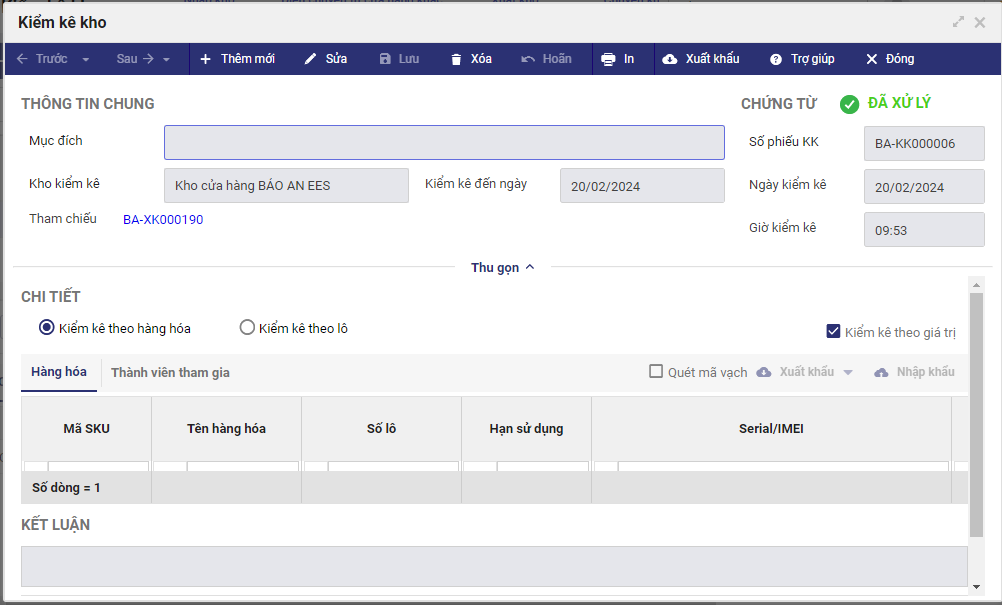This screenshot has width=1002, height=605.
Task: Click the Tên hàng hóa filter box
Action: pyautogui.click(x=243, y=466)
